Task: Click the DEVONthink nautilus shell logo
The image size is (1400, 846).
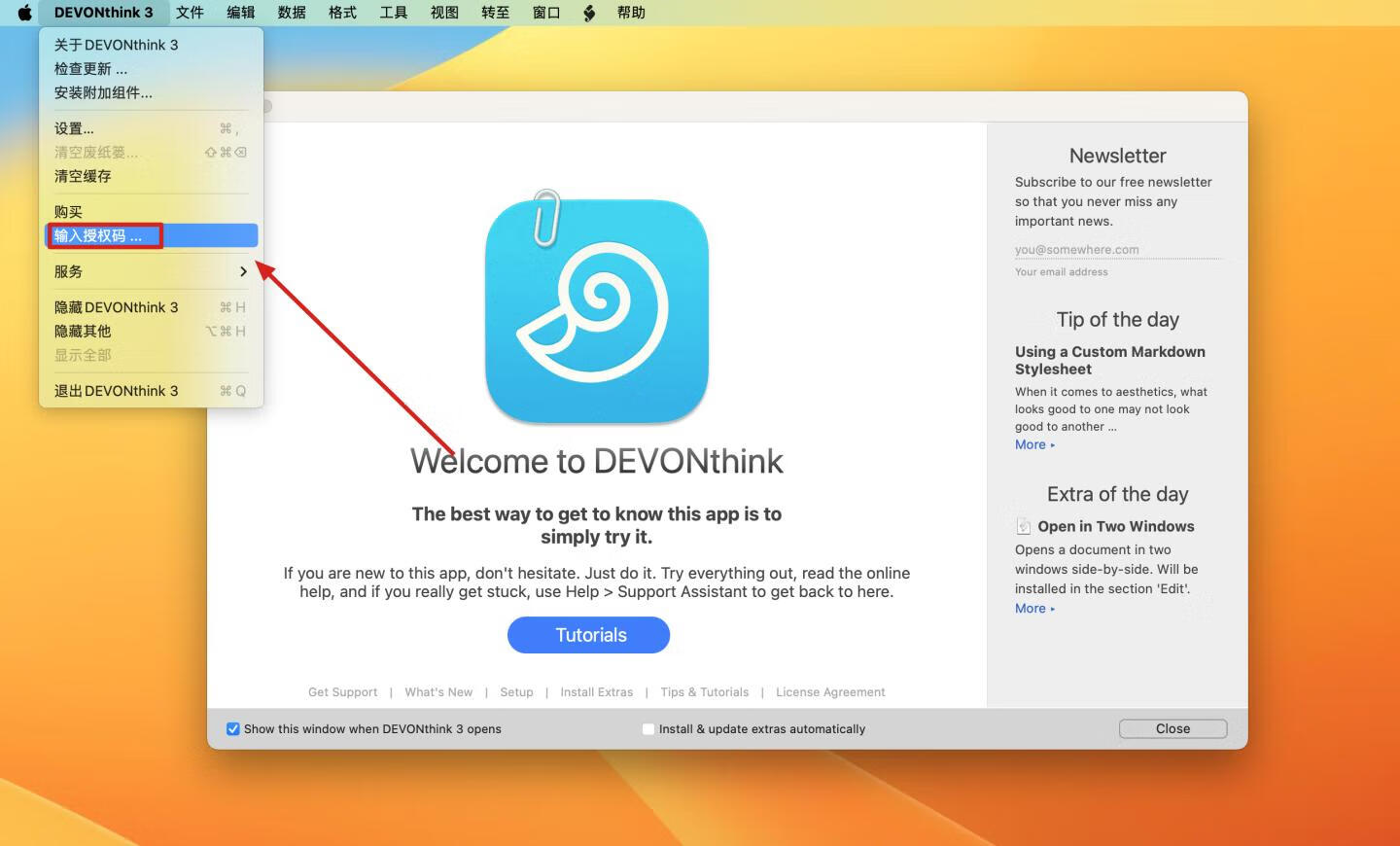Action: pyautogui.click(x=597, y=309)
